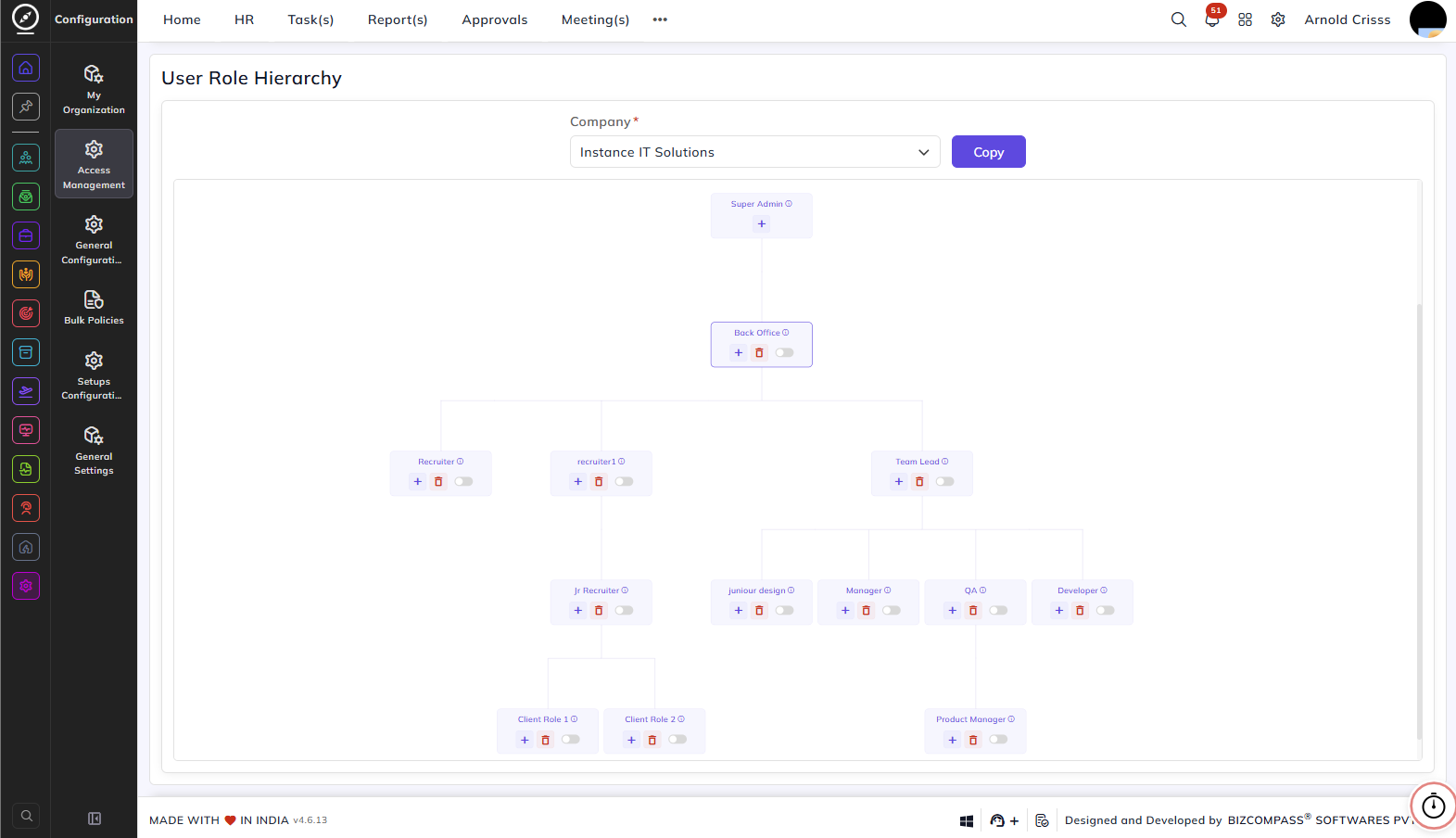Click the Windows icon in footer
The width and height of the screenshot is (1456, 838).
(967, 820)
